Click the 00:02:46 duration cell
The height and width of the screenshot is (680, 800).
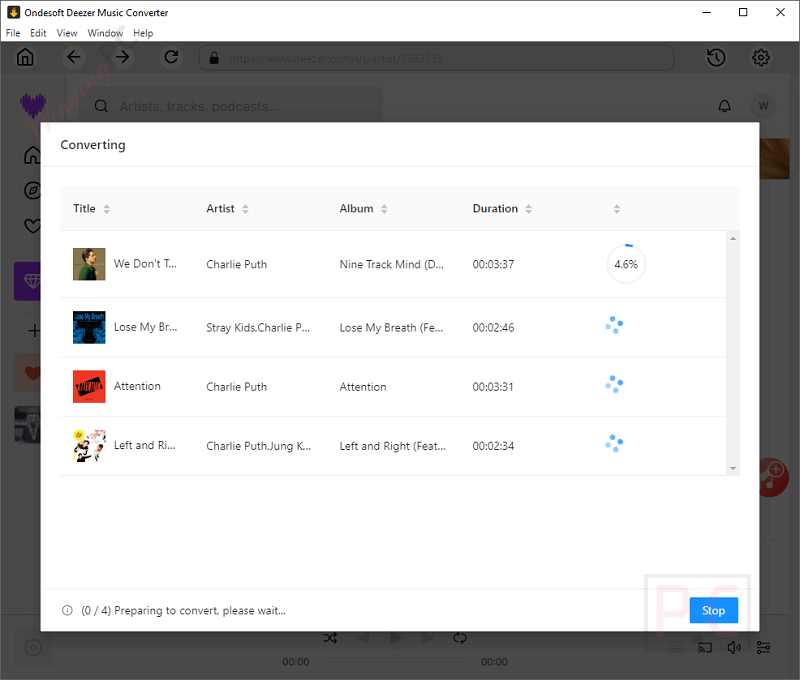coord(493,328)
